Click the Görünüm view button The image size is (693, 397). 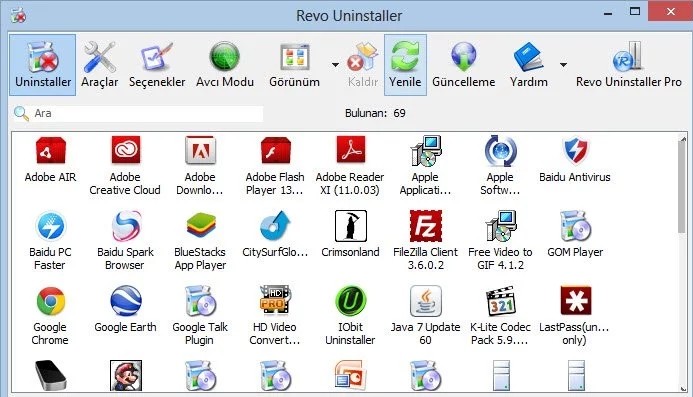[x=294, y=65]
